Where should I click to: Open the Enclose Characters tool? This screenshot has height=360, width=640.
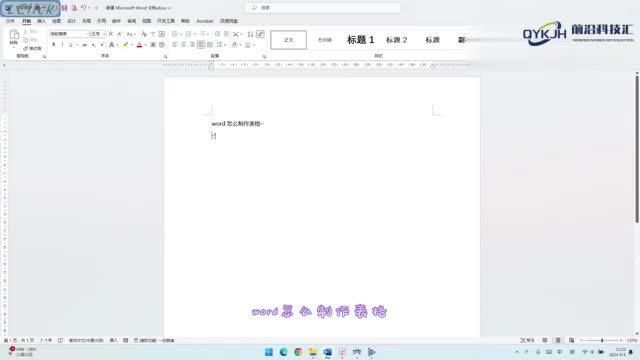click(x=162, y=44)
